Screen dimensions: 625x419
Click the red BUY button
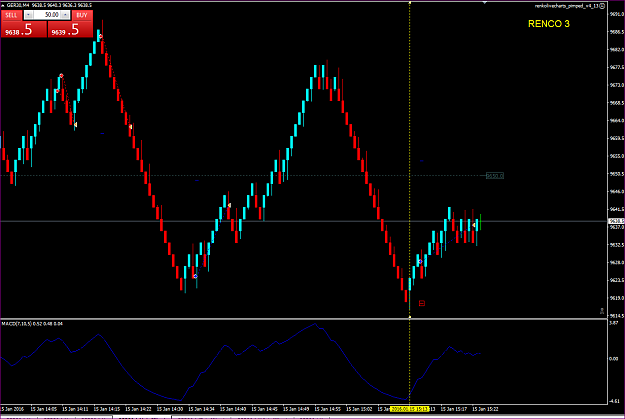(82, 15)
